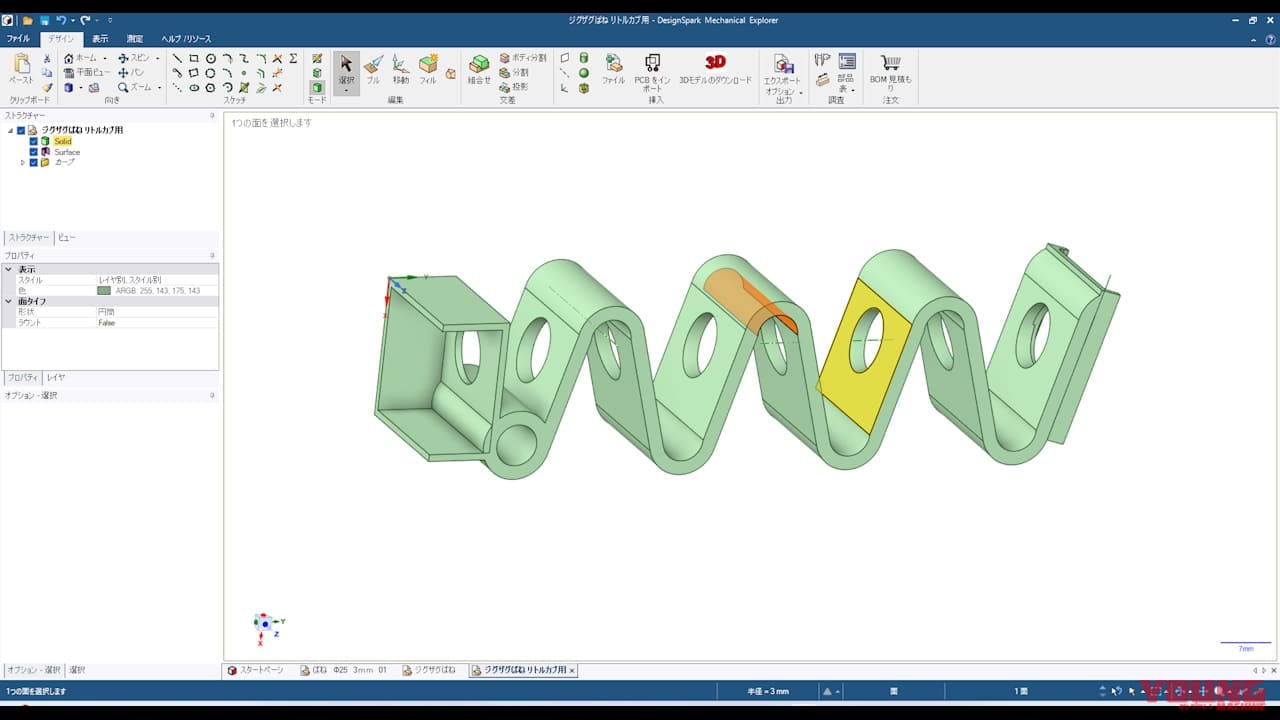The width and height of the screenshot is (1280, 720).
Task: Choose the フィル (Fill) tool
Action: pos(428,68)
